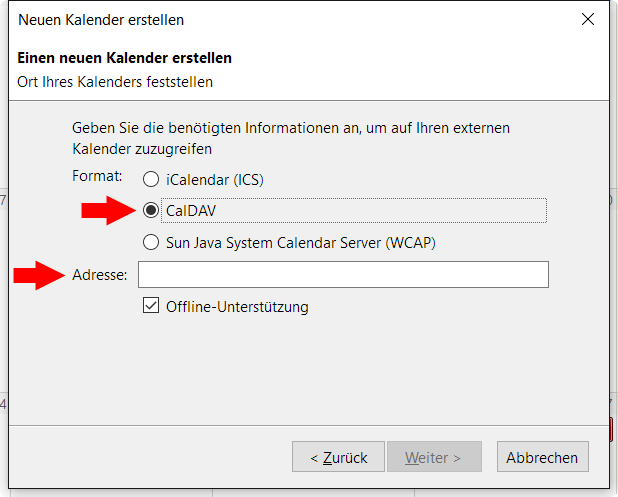Select Sun Java System Calendar Server radio circle
Viewport: 618px width, 497px height.
(151, 242)
